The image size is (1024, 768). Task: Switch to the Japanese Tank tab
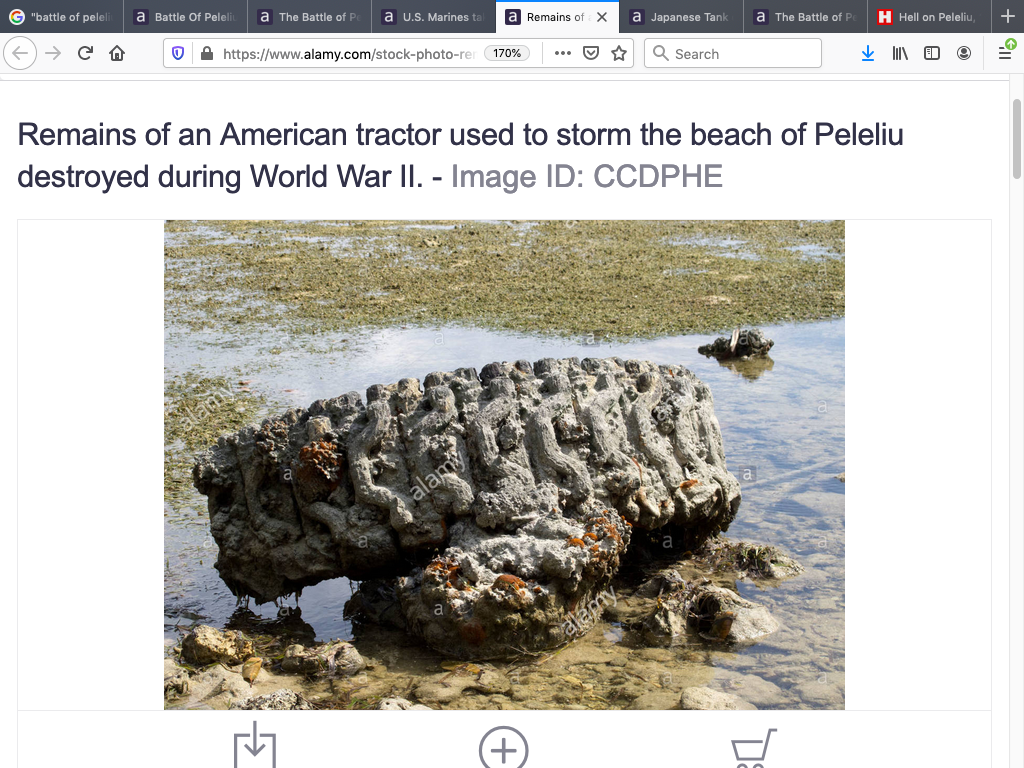[681, 17]
